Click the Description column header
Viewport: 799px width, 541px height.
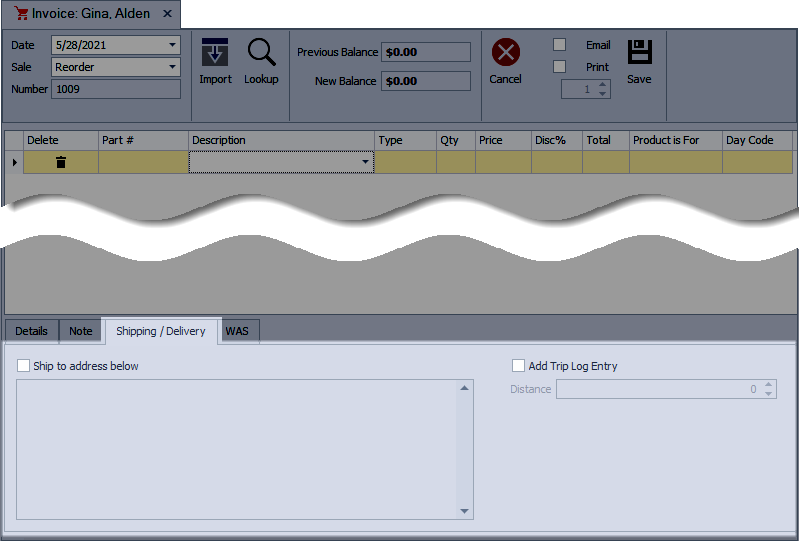(281, 140)
